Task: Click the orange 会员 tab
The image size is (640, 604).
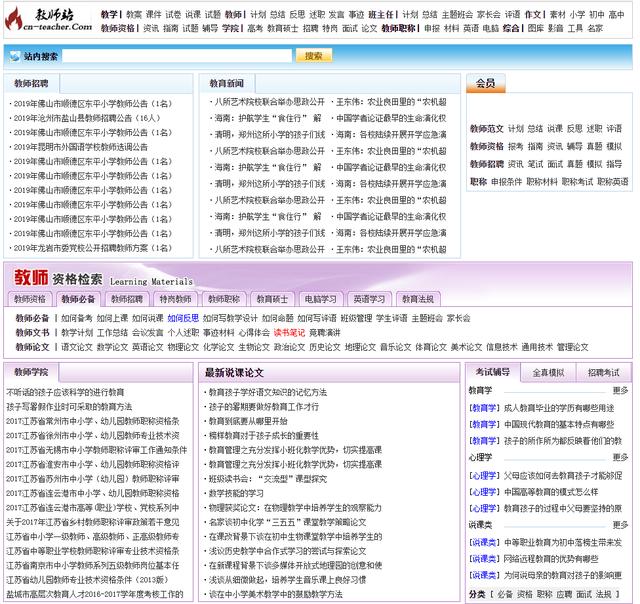Action: [x=486, y=83]
